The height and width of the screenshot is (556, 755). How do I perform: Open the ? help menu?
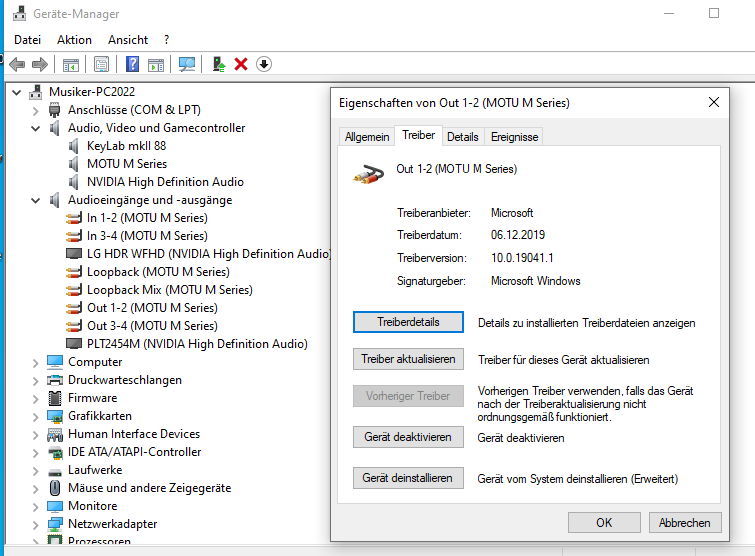coord(167,40)
